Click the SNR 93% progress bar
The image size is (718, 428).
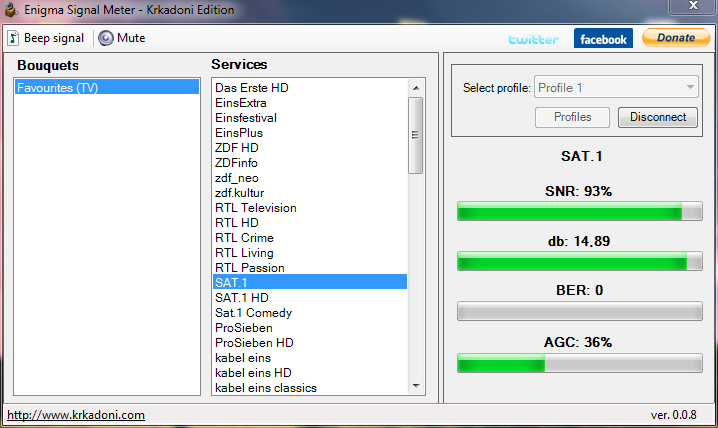tap(580, 211)
